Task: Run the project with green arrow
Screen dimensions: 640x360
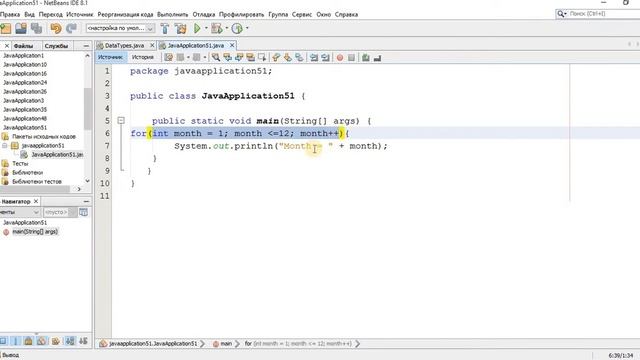Action: tap(197, 28)
